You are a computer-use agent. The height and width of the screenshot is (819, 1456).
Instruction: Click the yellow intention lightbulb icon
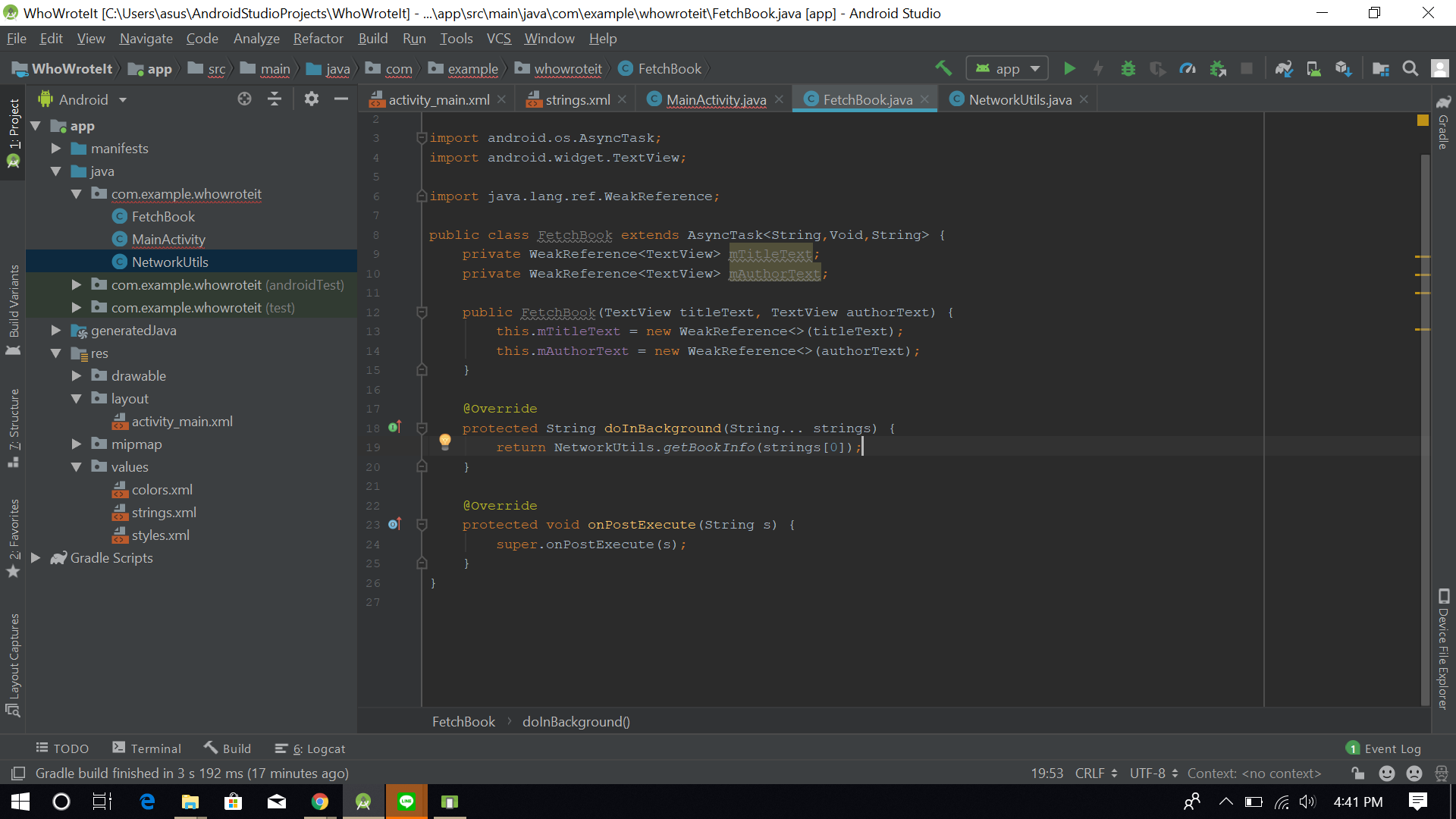coord(445,441)
